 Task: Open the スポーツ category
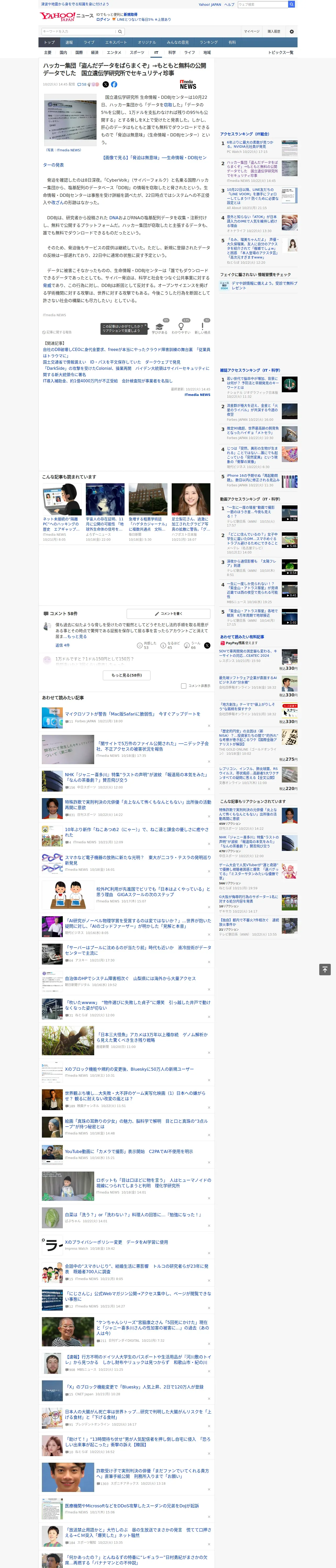click(137, 52)
